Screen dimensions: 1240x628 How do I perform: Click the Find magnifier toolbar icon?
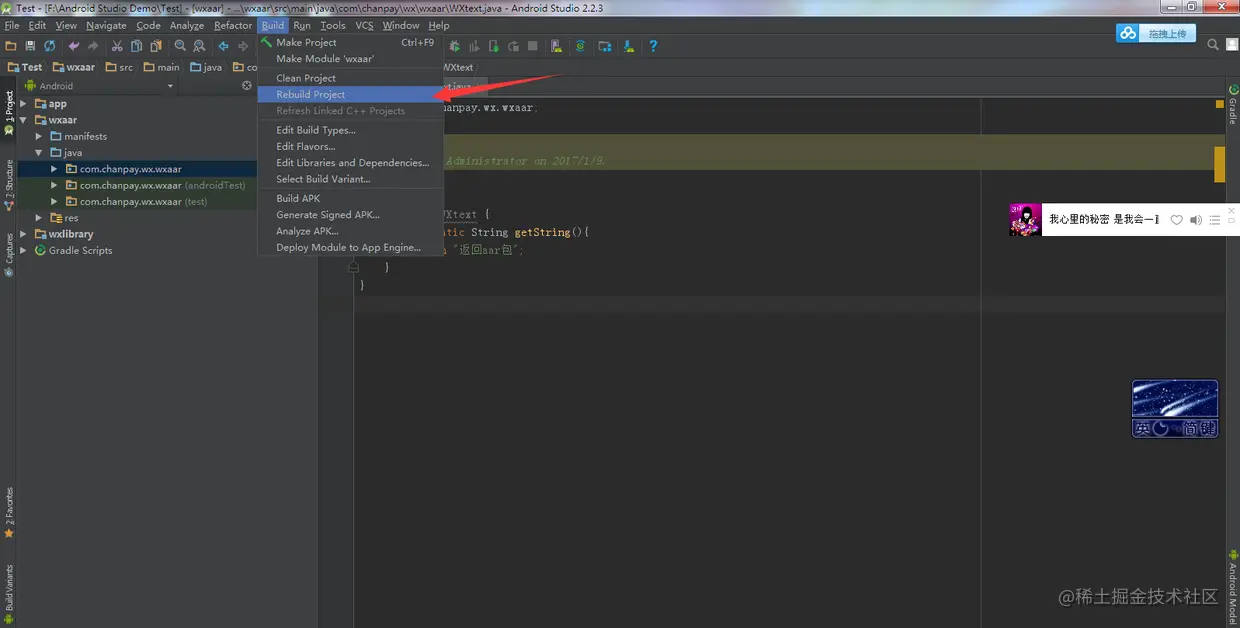[x=180, y=46]
